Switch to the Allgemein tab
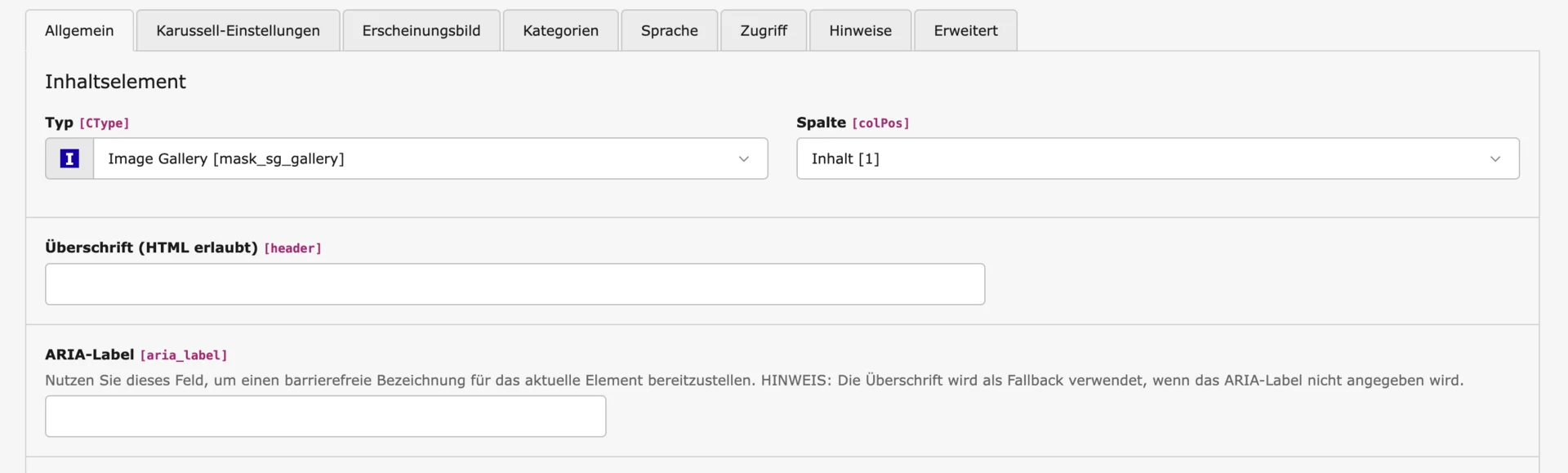Viewport: 1568px width, 473px height. point(79,31)
